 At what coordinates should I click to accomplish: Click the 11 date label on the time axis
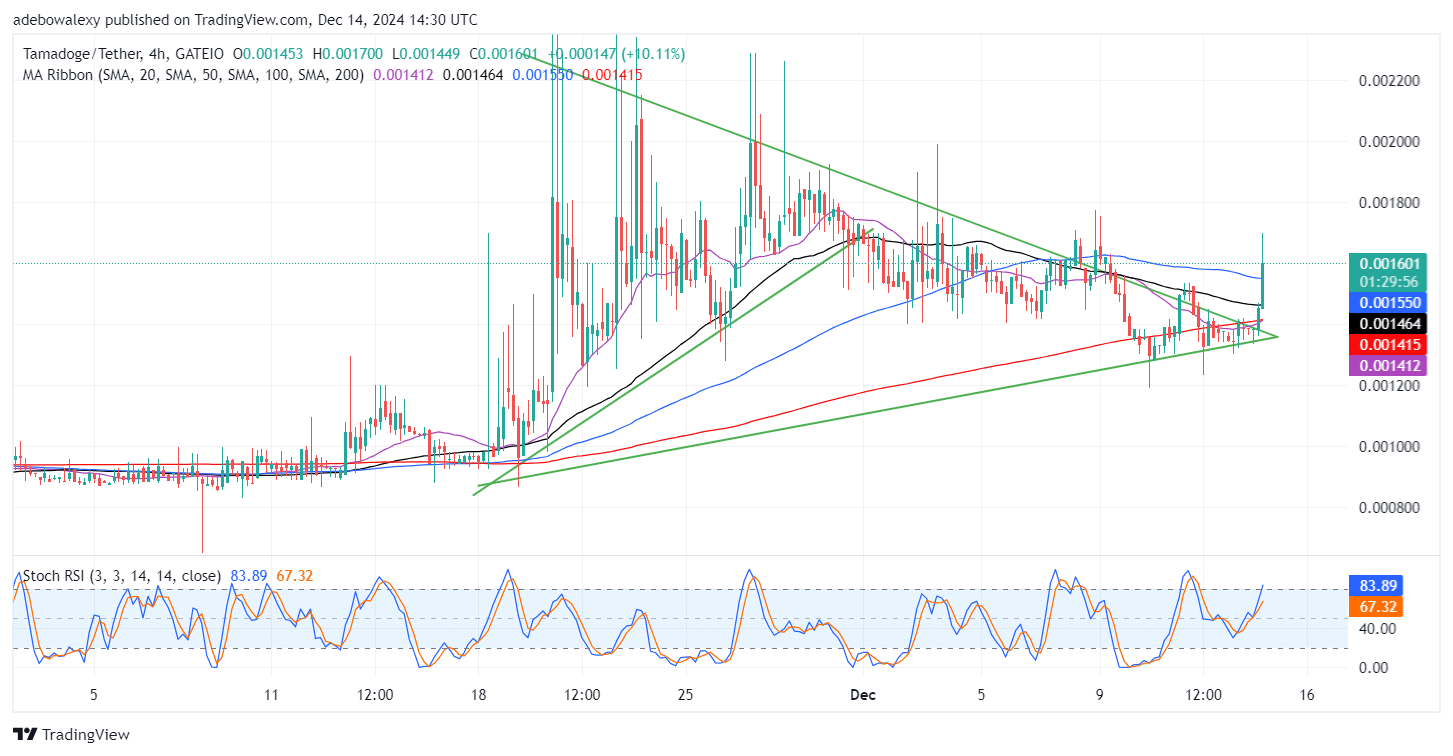pyautogui.click(x=271, y=694)
